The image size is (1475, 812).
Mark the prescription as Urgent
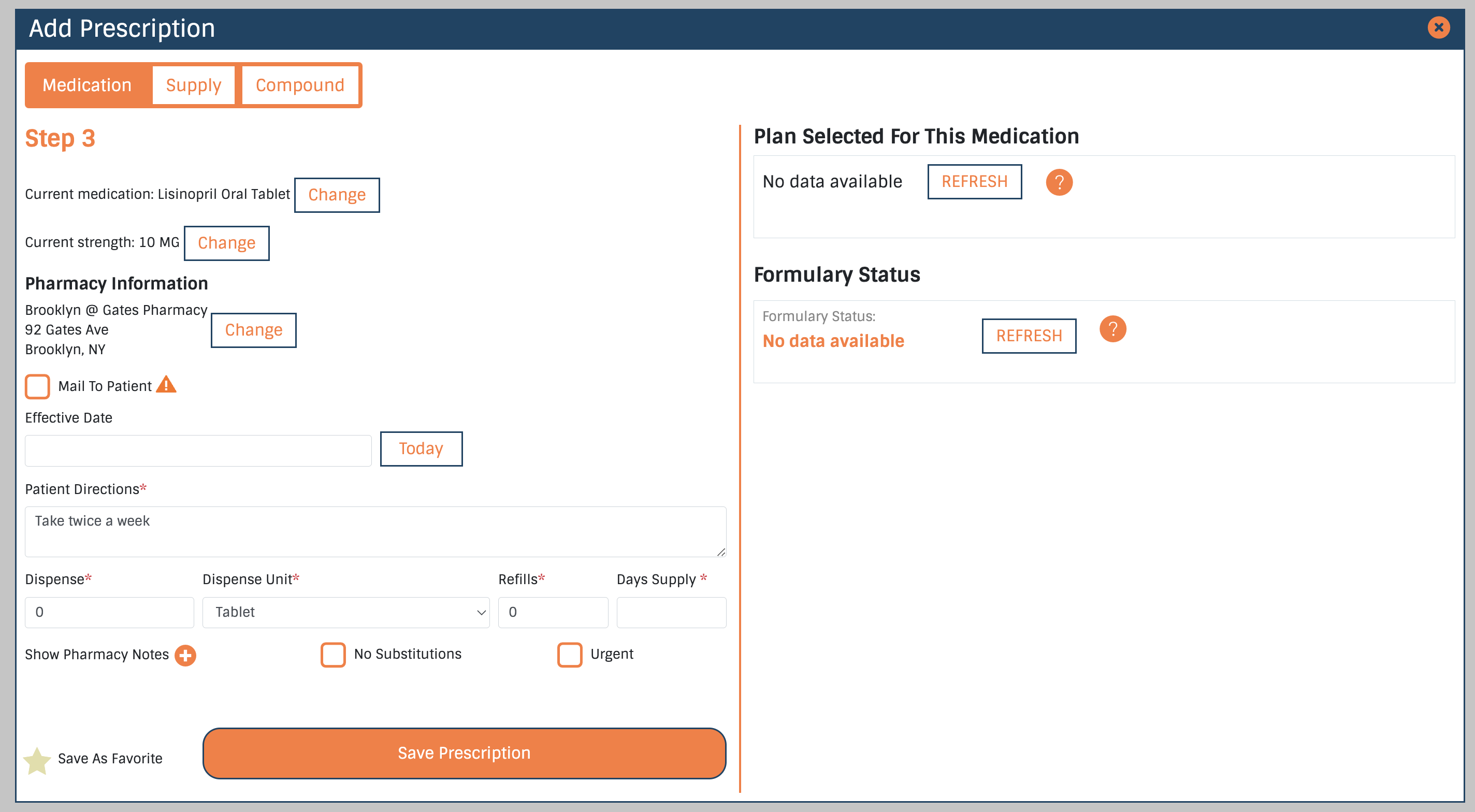(570, 655)
